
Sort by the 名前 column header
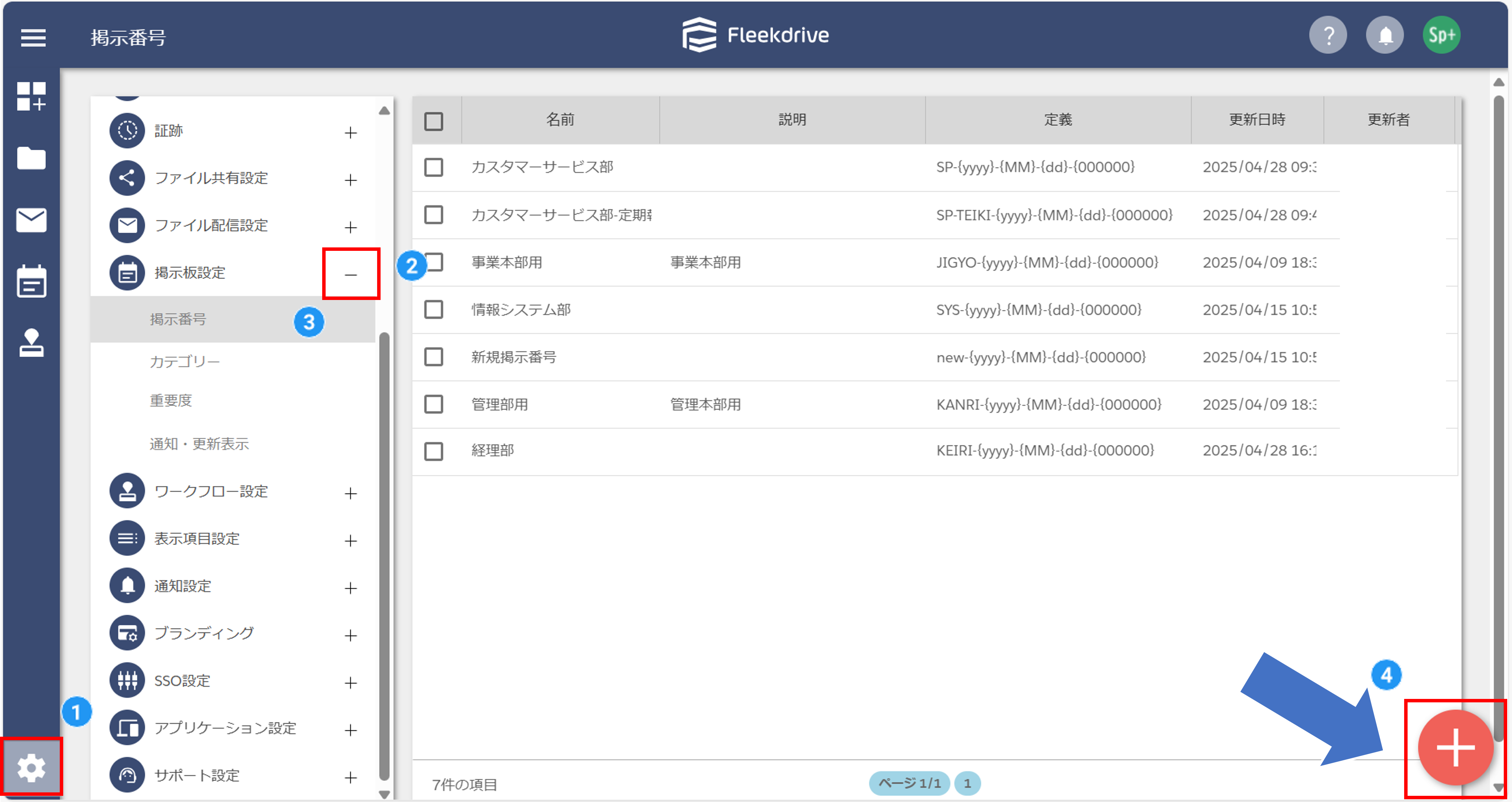560,120
